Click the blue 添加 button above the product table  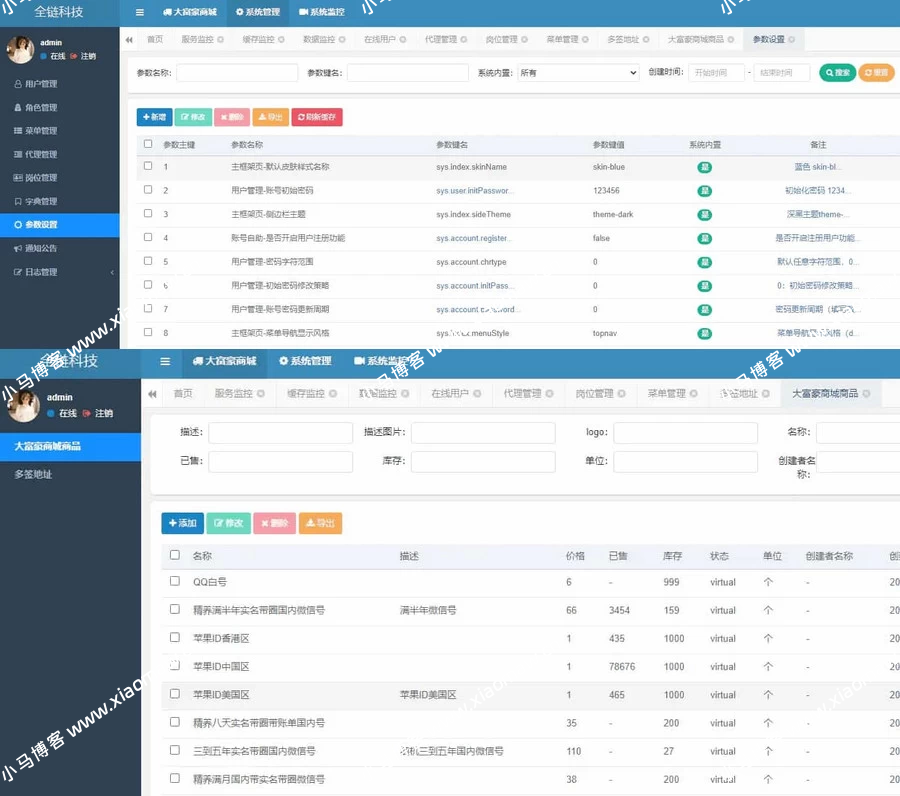pos(182,523)
